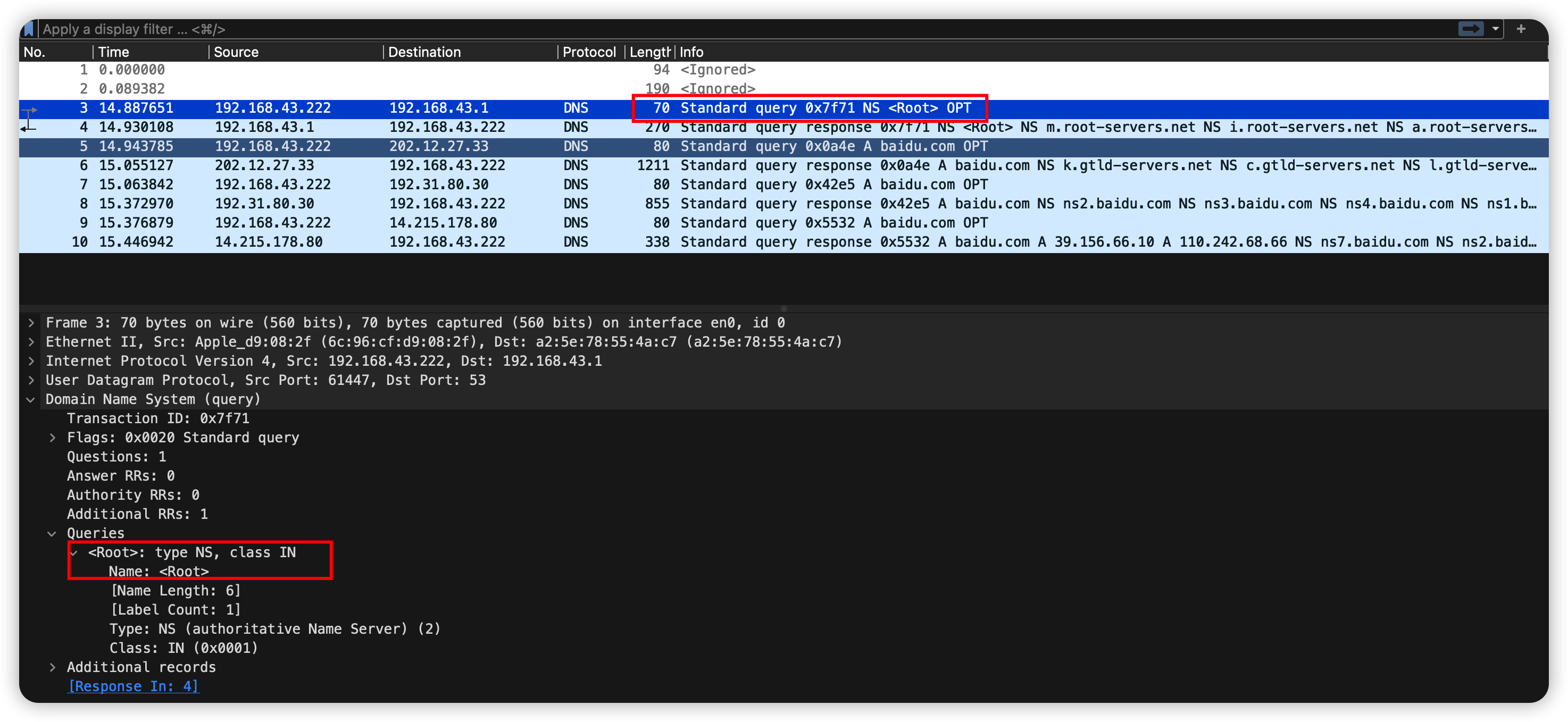Collapse the Queries tree node

[x=52, y=533]
